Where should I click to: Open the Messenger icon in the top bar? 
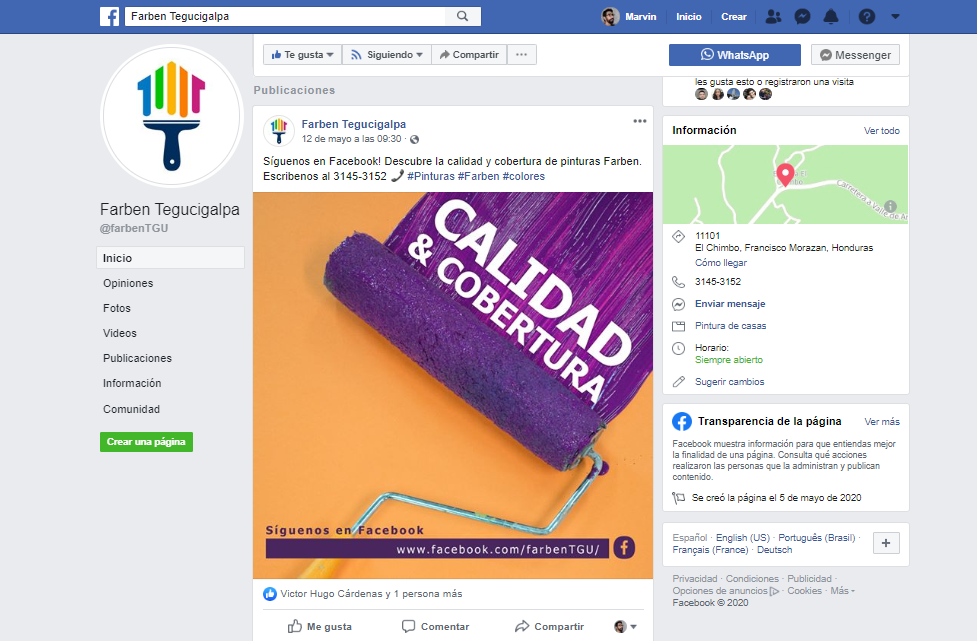point(803,17)
